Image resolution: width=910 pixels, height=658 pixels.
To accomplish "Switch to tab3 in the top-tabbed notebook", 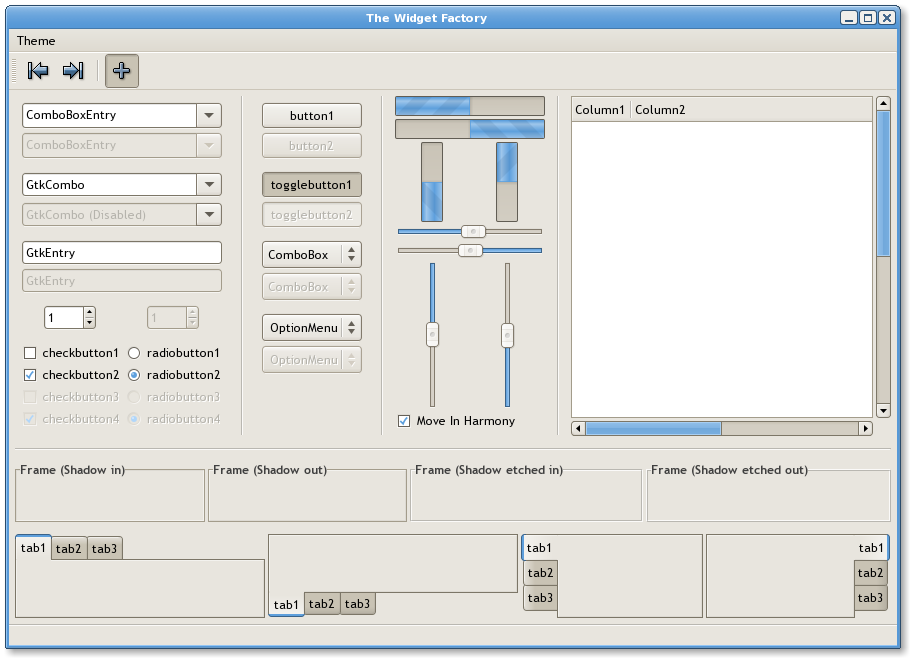I will pos(104,548).
